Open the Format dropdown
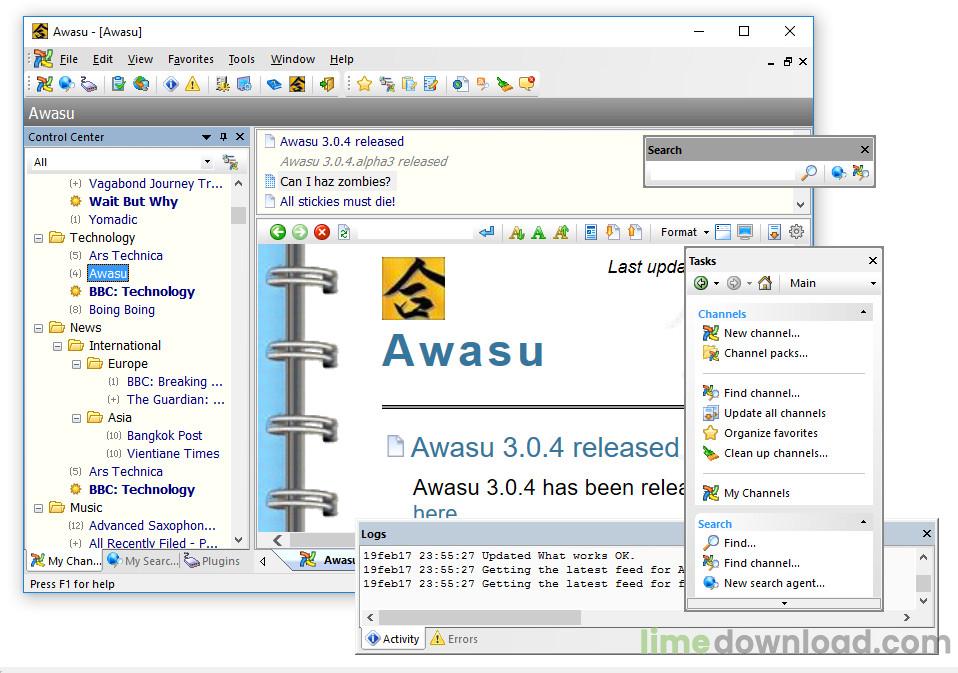The image size is (958, 673). click(x=684, y=232)
